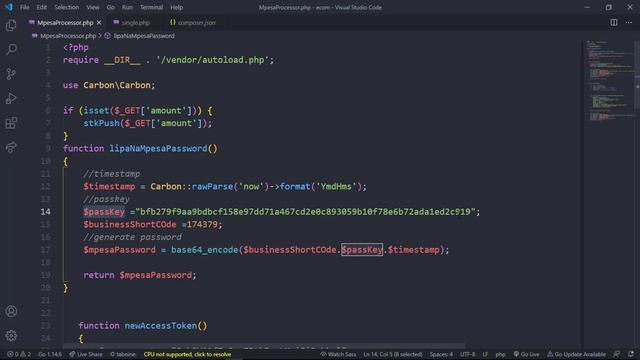Open the Source Control view
The image size is (640, 360).
(x=11, y=74)
